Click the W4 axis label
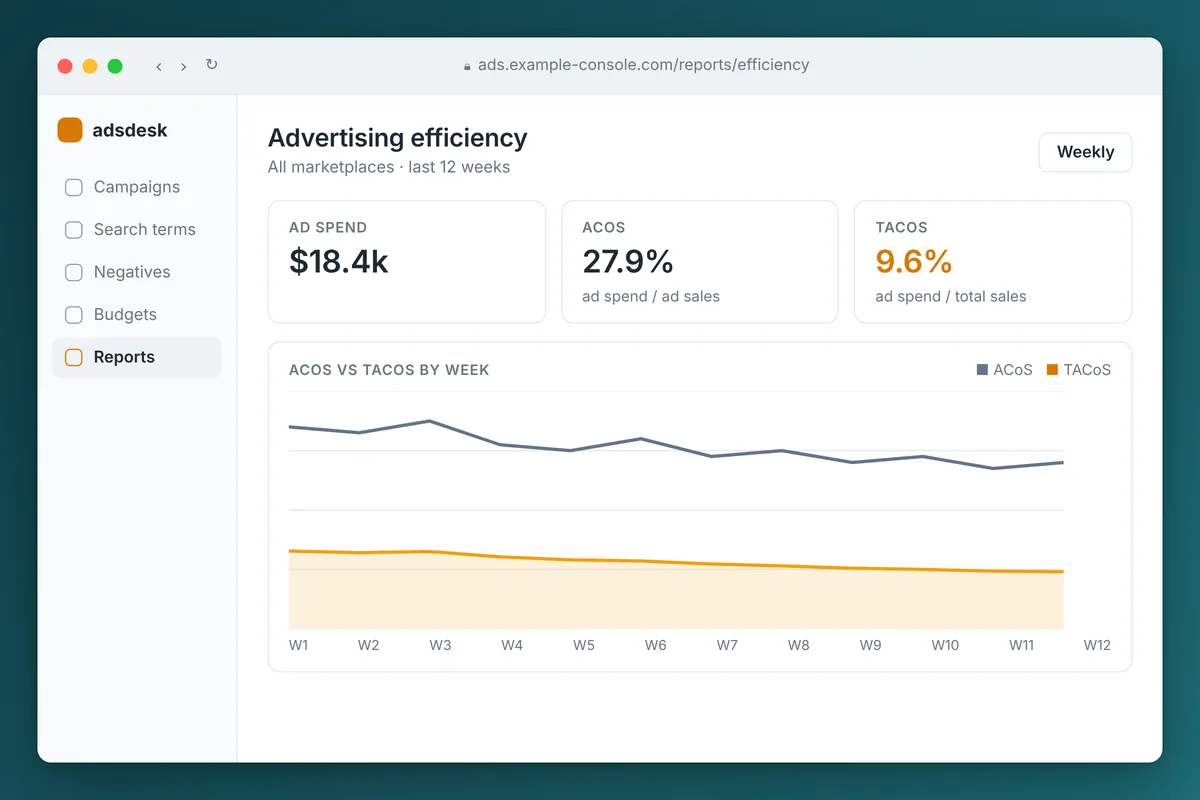The width and height of the screenshot is (1200, 800). (512, 645)
